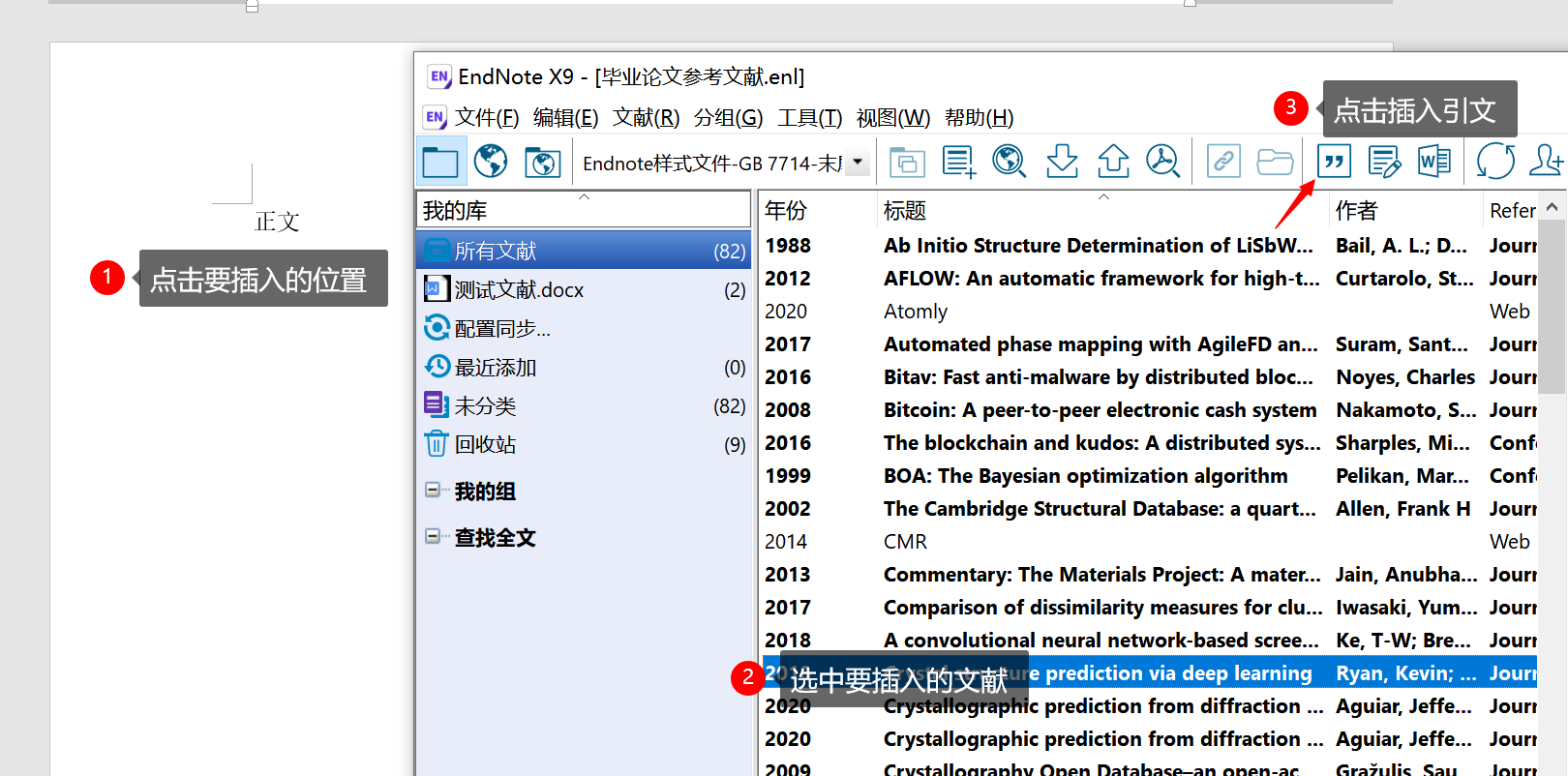The width and height of the screenshot is (1568, 776).
Task: Open the Online Search magnifier-globe icon
Action: click(x=1010, y=162)
